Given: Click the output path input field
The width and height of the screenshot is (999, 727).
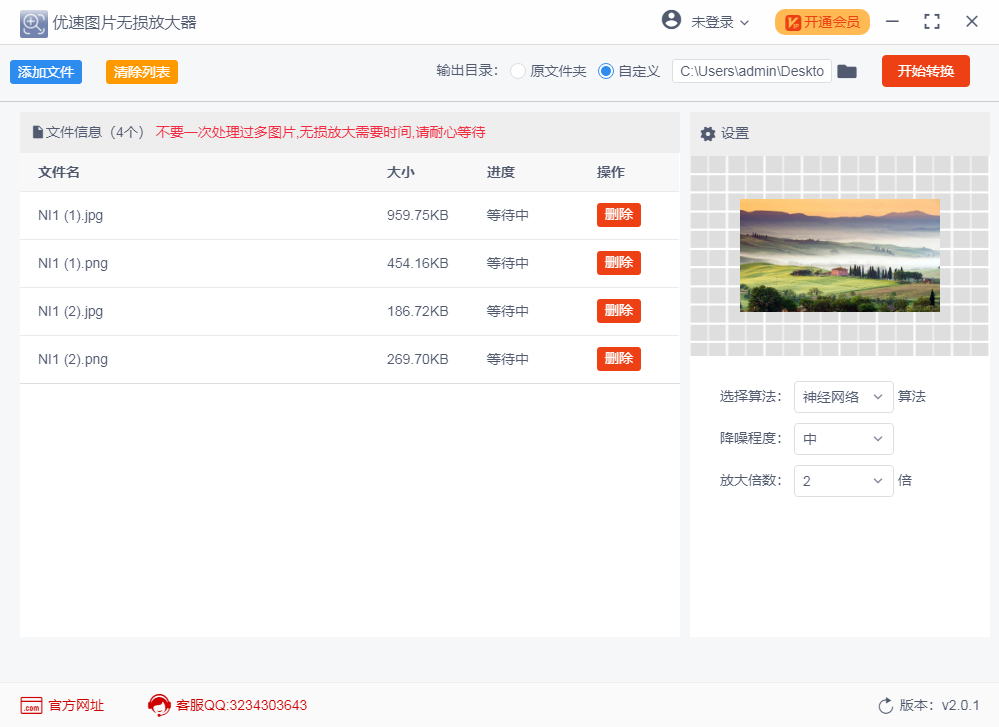Looking at the screenshot, I should click(x=752, y=71).
